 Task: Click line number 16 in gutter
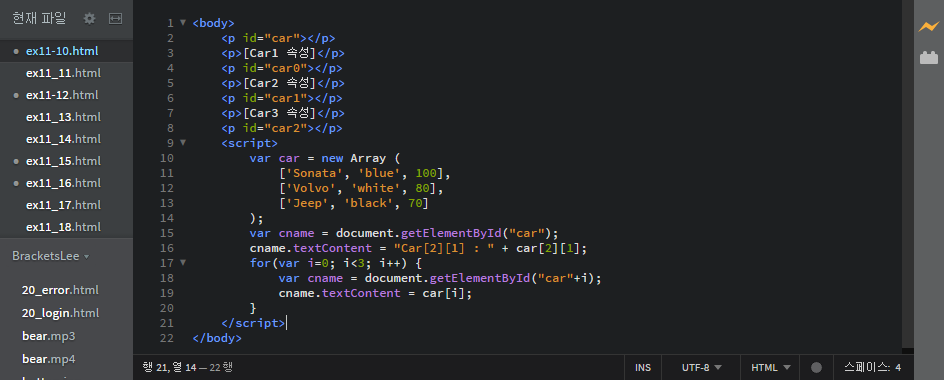(167, 248)
